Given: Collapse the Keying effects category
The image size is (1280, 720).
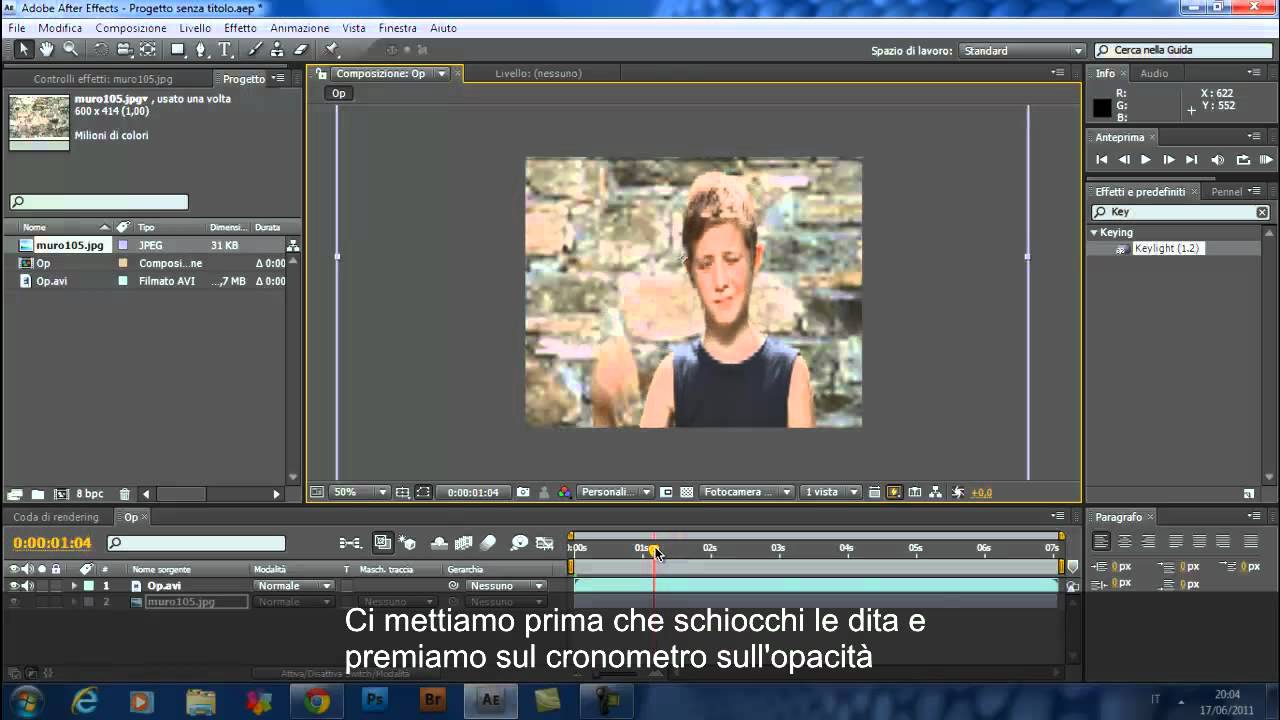Looking at the screenshot, I should [x=1094, y=232].
